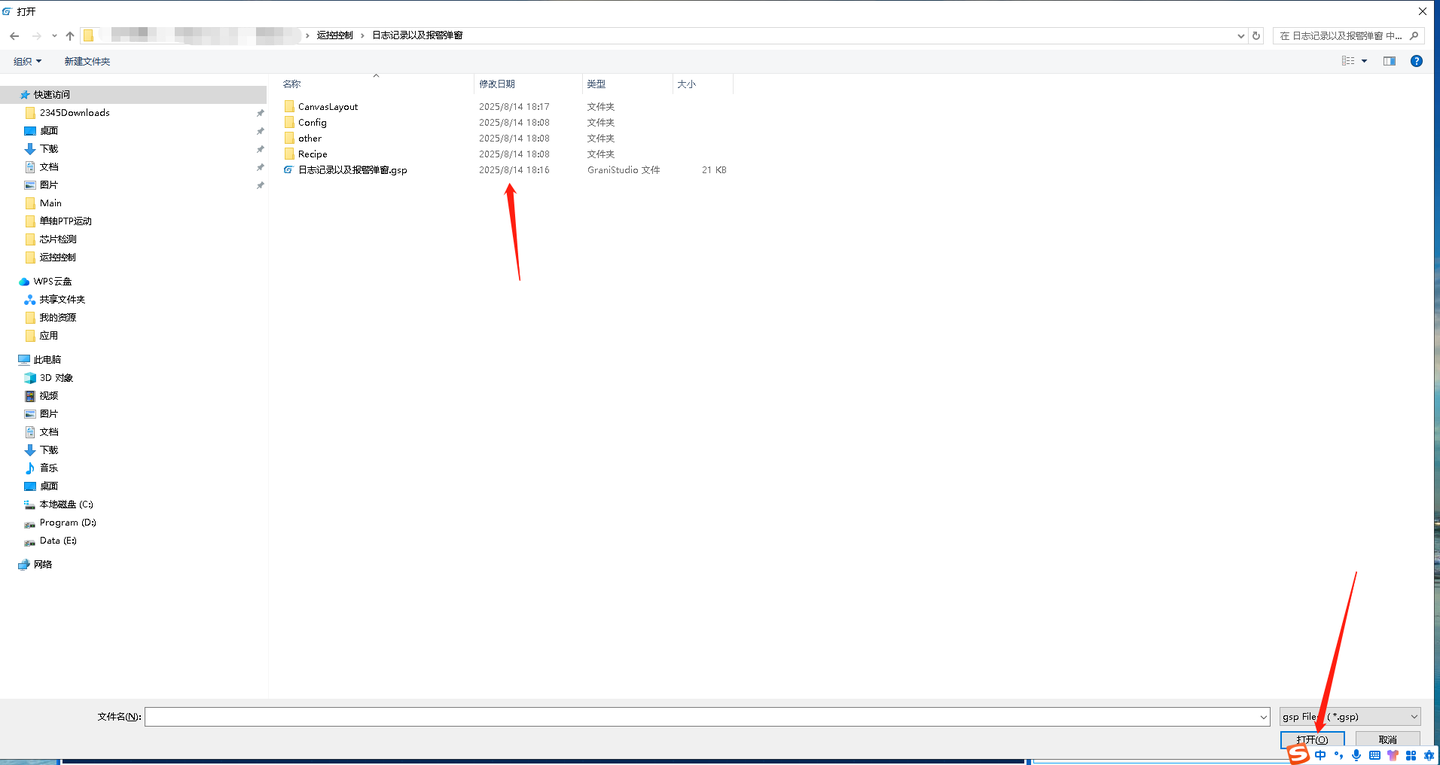
Task: Select the CanvasLayout folder
Action: [328, 107]
